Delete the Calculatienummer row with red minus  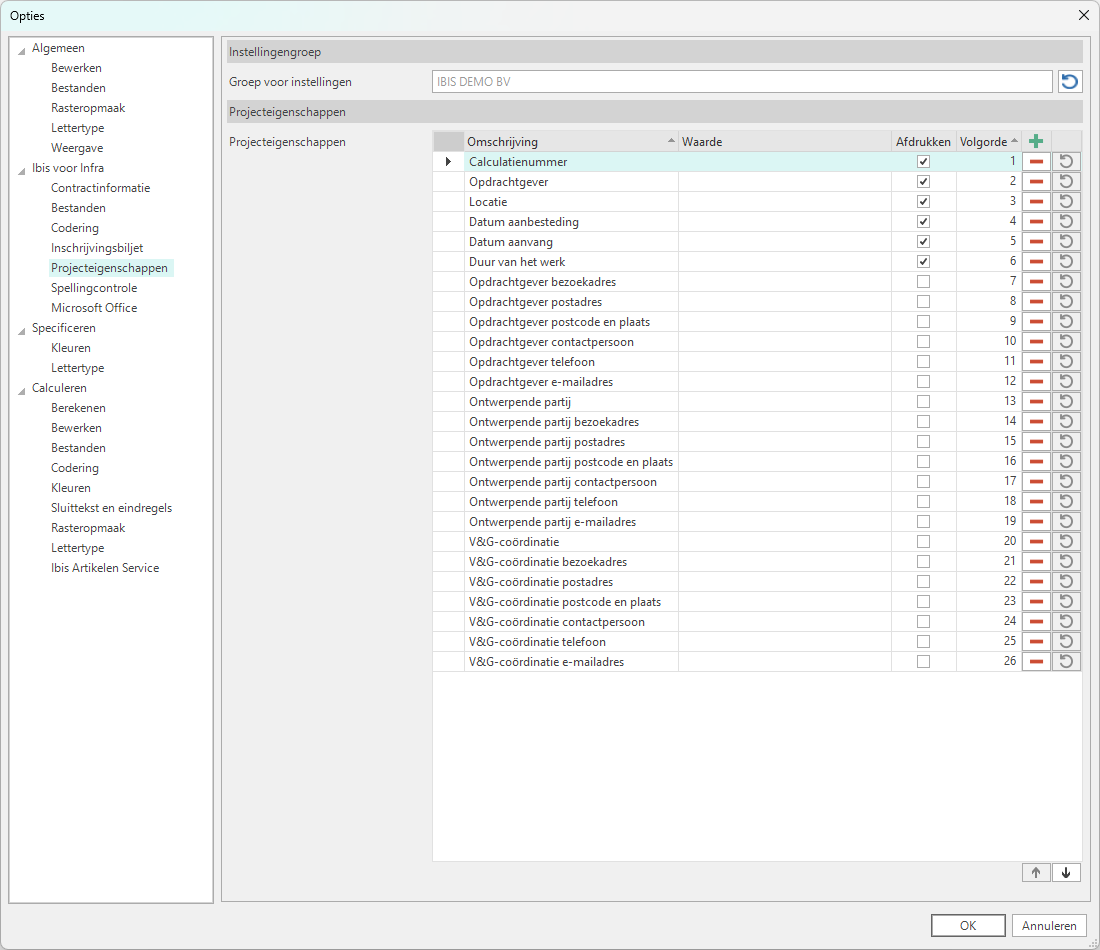point(1036,161)
